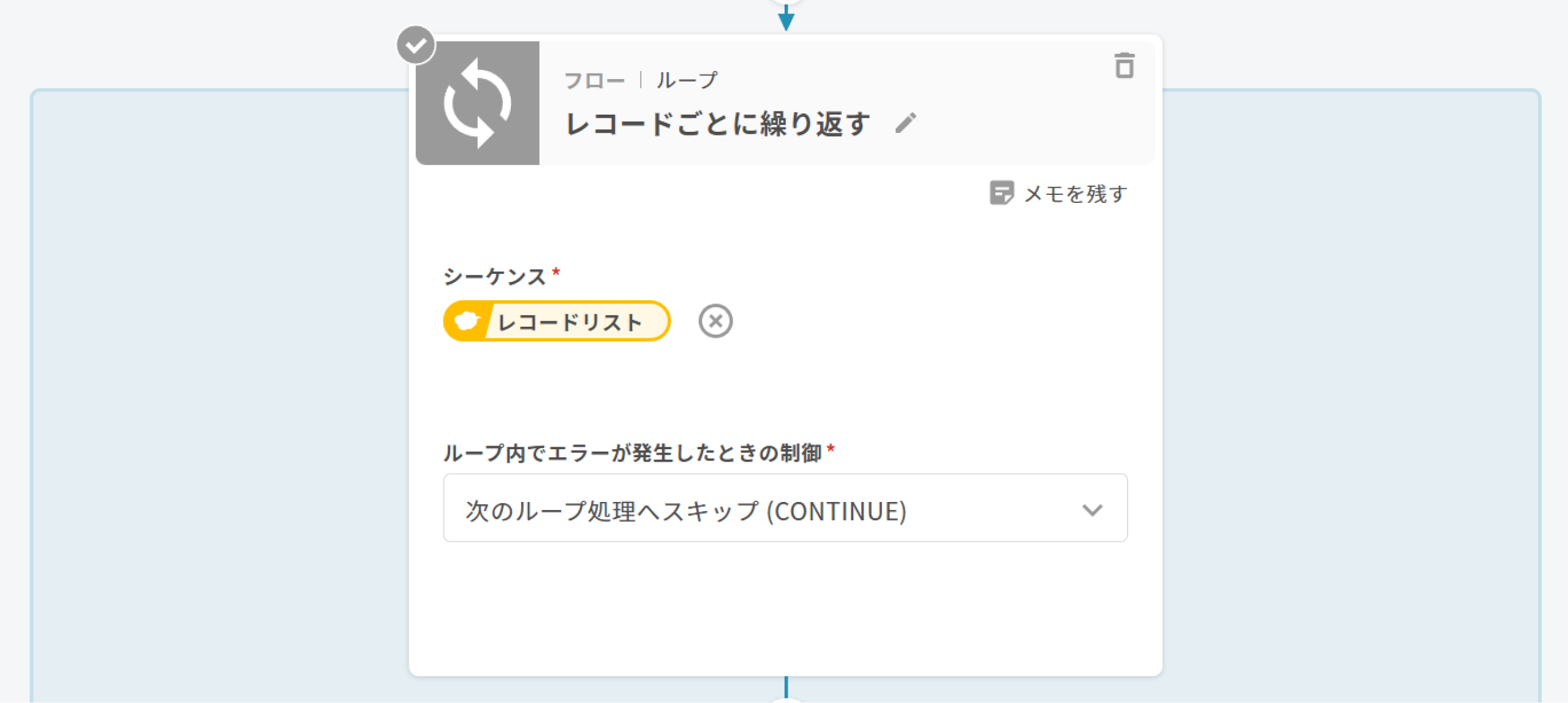The image size is (1568, 703).
Task: Open the error control dropdown
Action: point(785,509)
